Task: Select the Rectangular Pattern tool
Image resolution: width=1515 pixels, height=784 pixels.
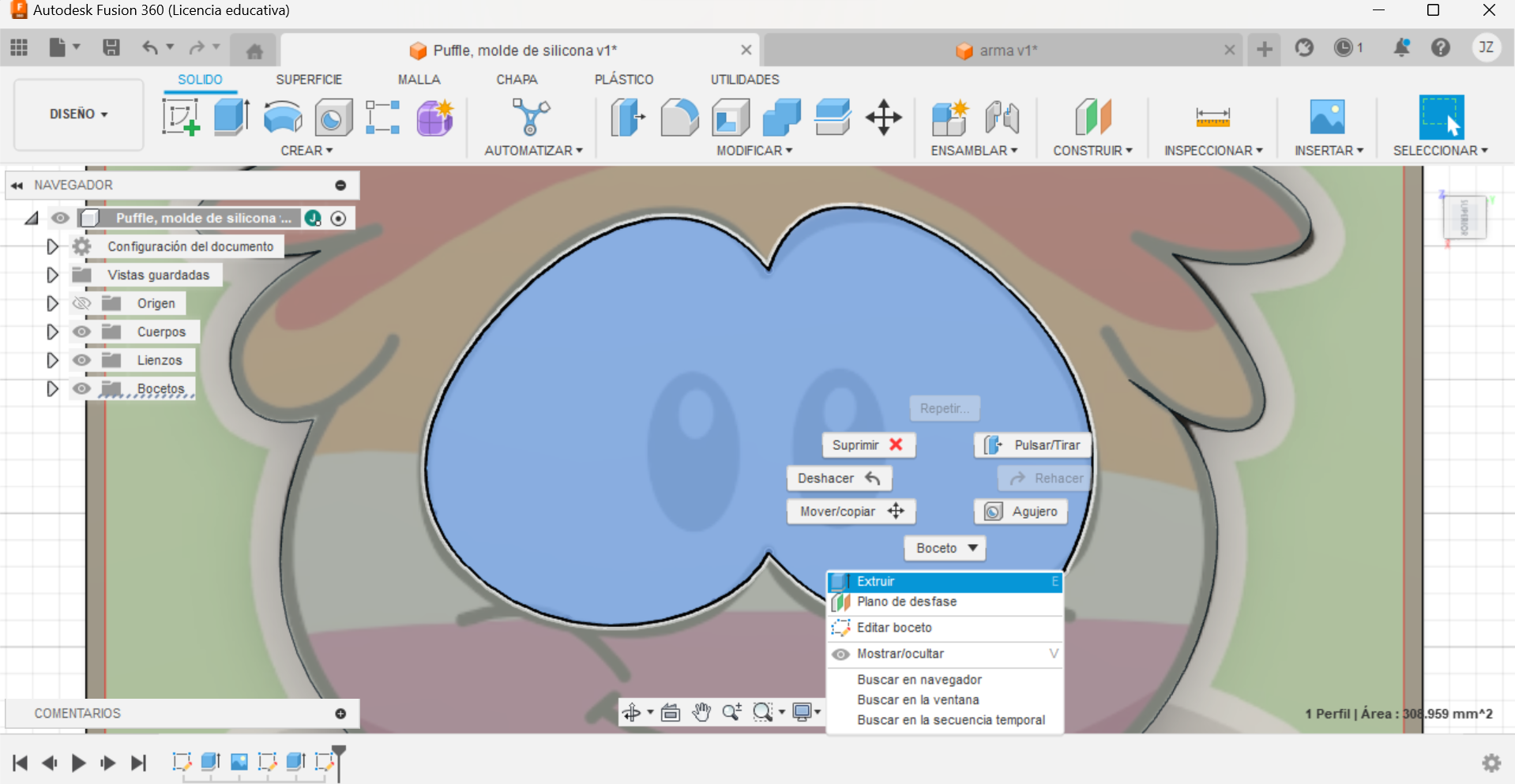Action: coord(382,117)
